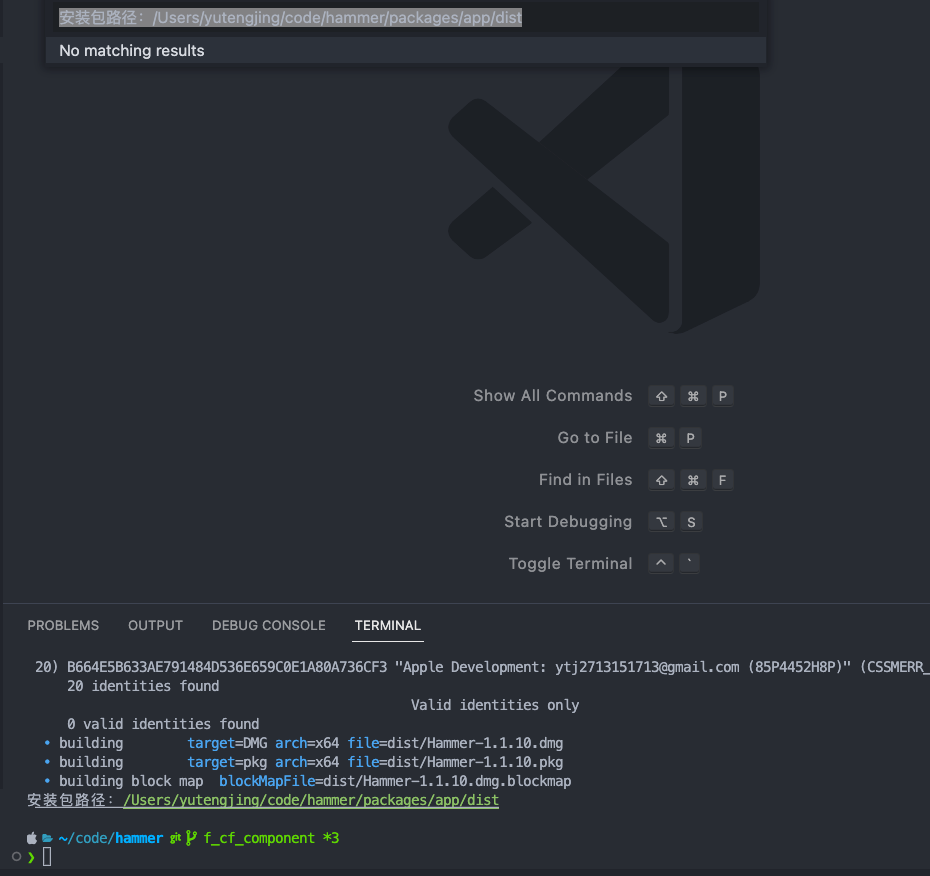The height and width of the screenshot is (876, 930).
Task: Click the 0 valid identities found line
Action: pos(163,724)
